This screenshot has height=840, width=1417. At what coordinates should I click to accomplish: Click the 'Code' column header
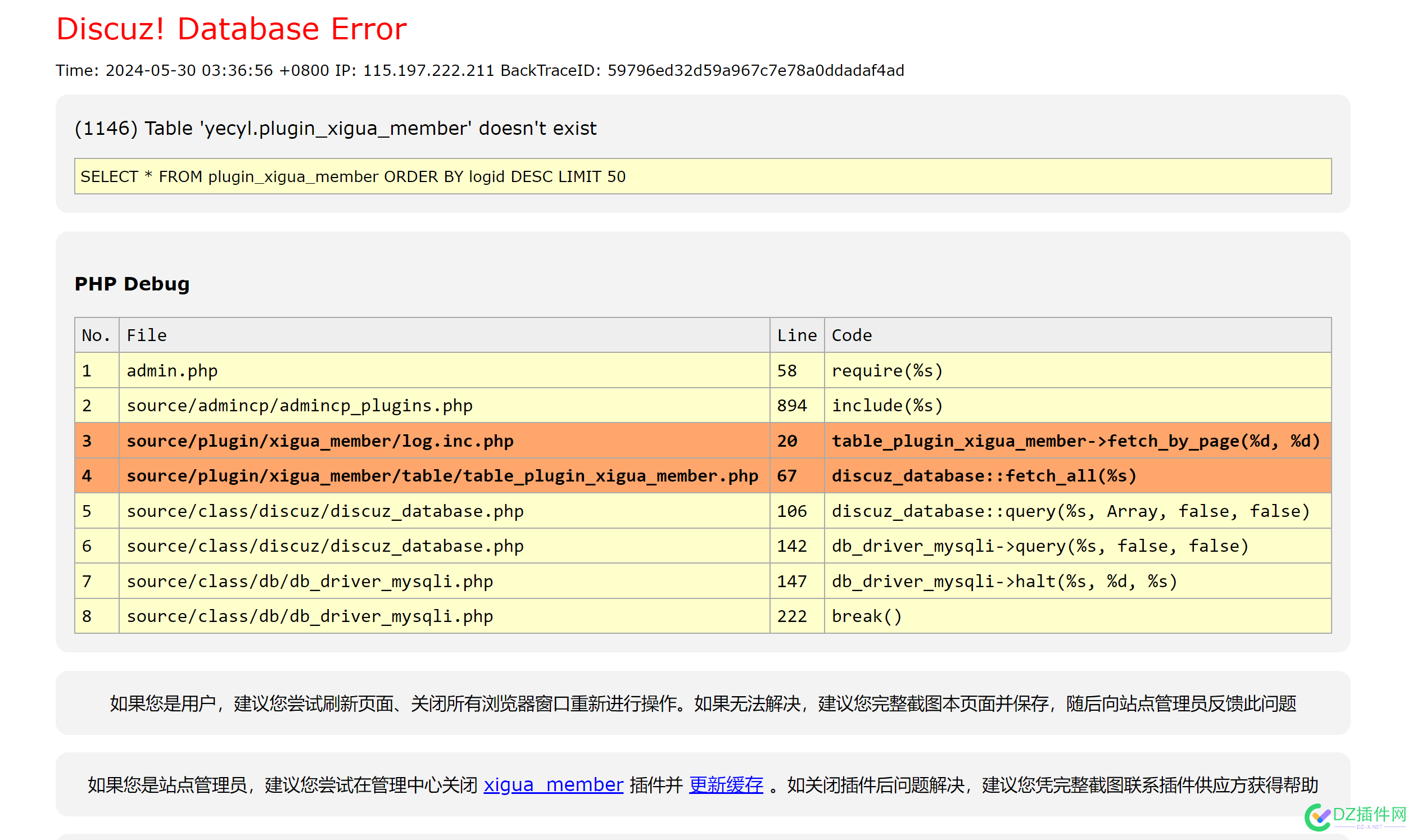tap(1078, 335)
